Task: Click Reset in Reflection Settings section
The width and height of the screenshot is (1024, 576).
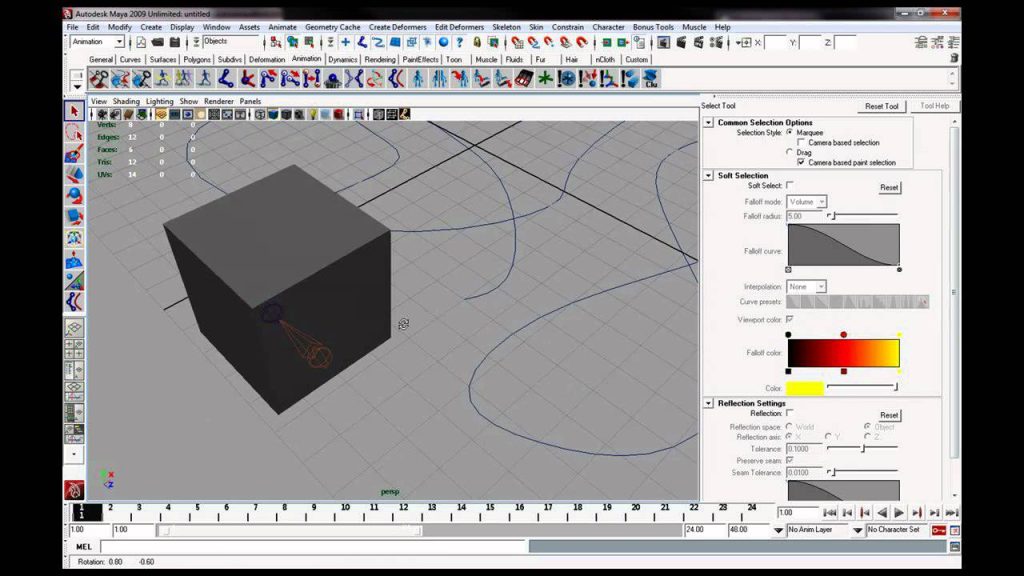Action: (x=889, y=415)
